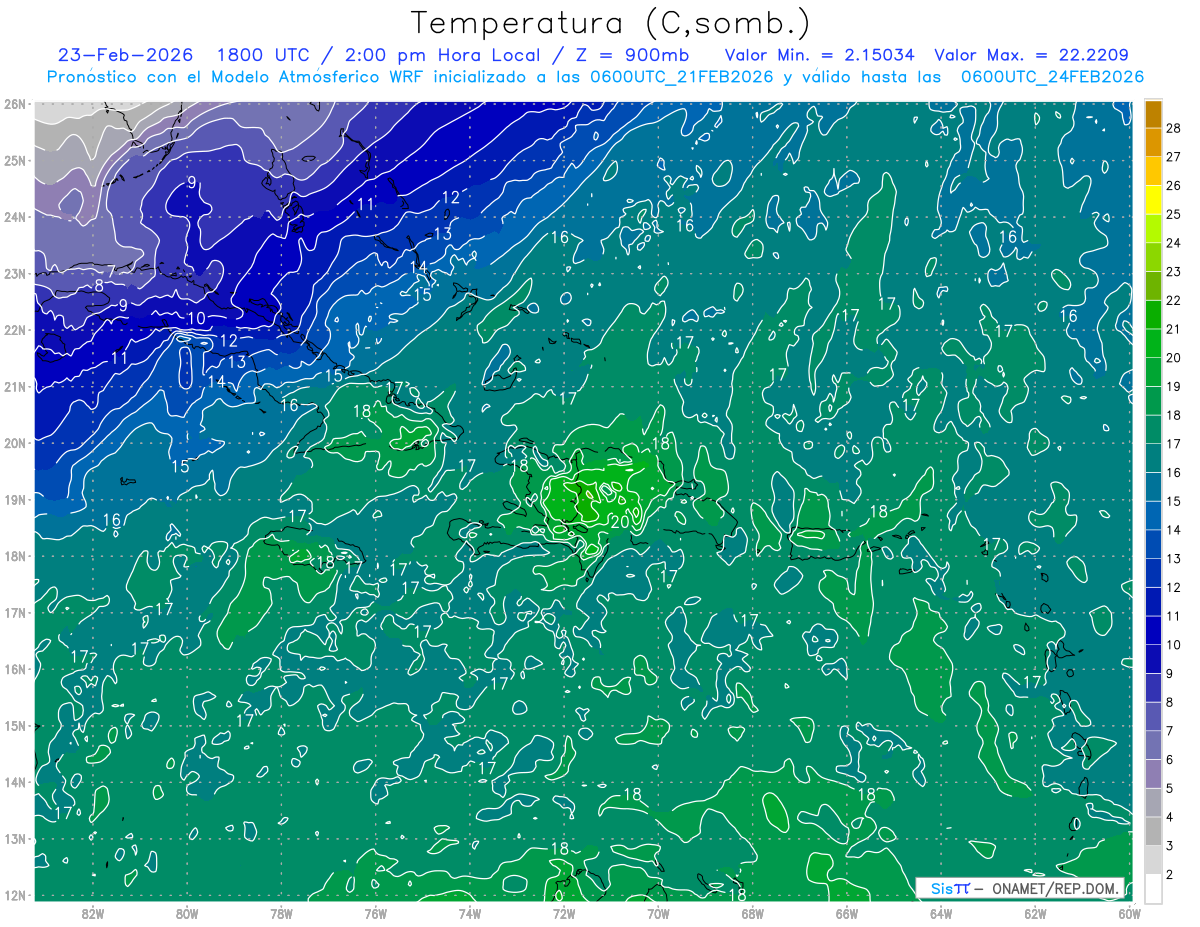
Task: Click the '62W' longitude axis label
Action: click(x=1035, y=913)
